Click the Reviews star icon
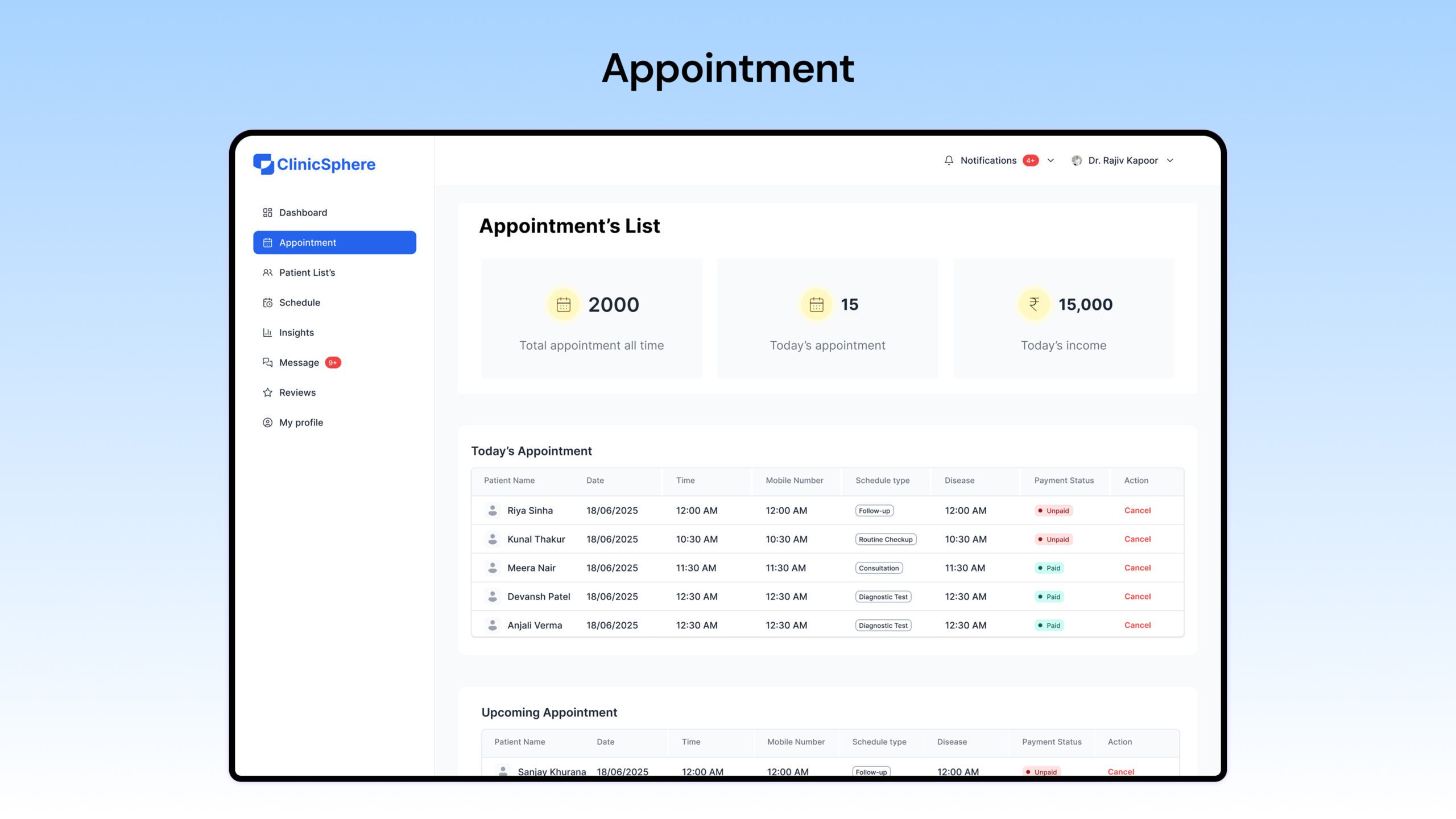Viewport: 1456px width, 819px height. pyautogui.click(x=267, y=392)
